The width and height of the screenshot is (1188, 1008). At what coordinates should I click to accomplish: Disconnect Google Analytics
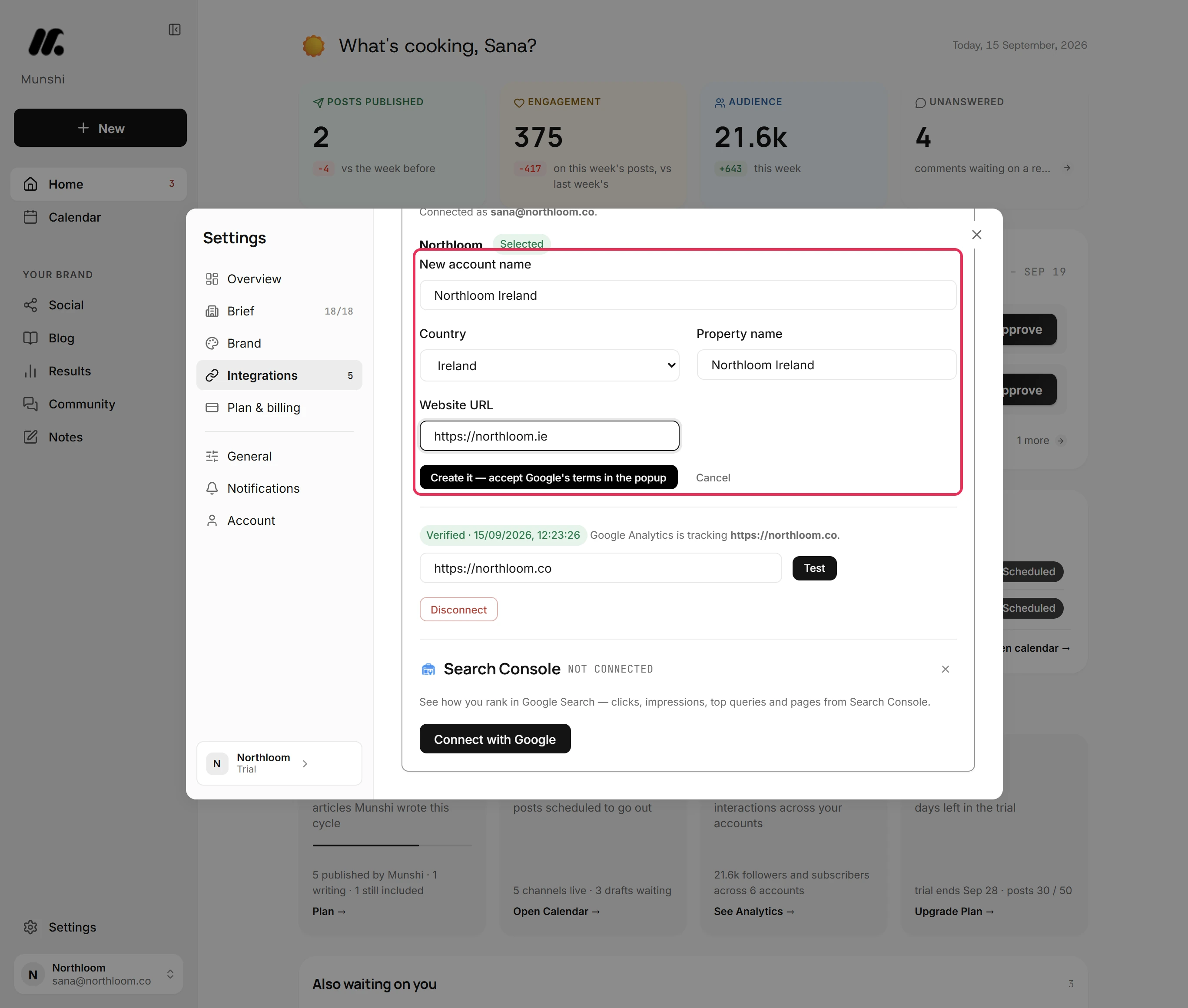pyautogui.click(x=458, y=610)
